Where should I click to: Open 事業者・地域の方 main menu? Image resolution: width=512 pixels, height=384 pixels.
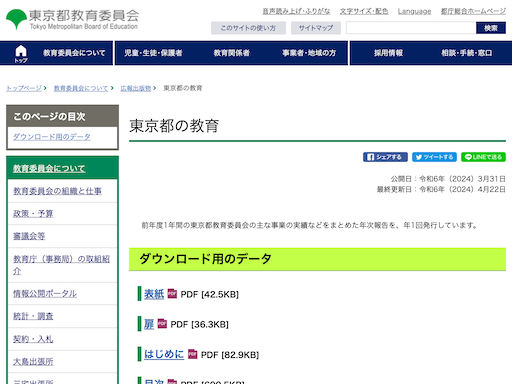[309, 53]
